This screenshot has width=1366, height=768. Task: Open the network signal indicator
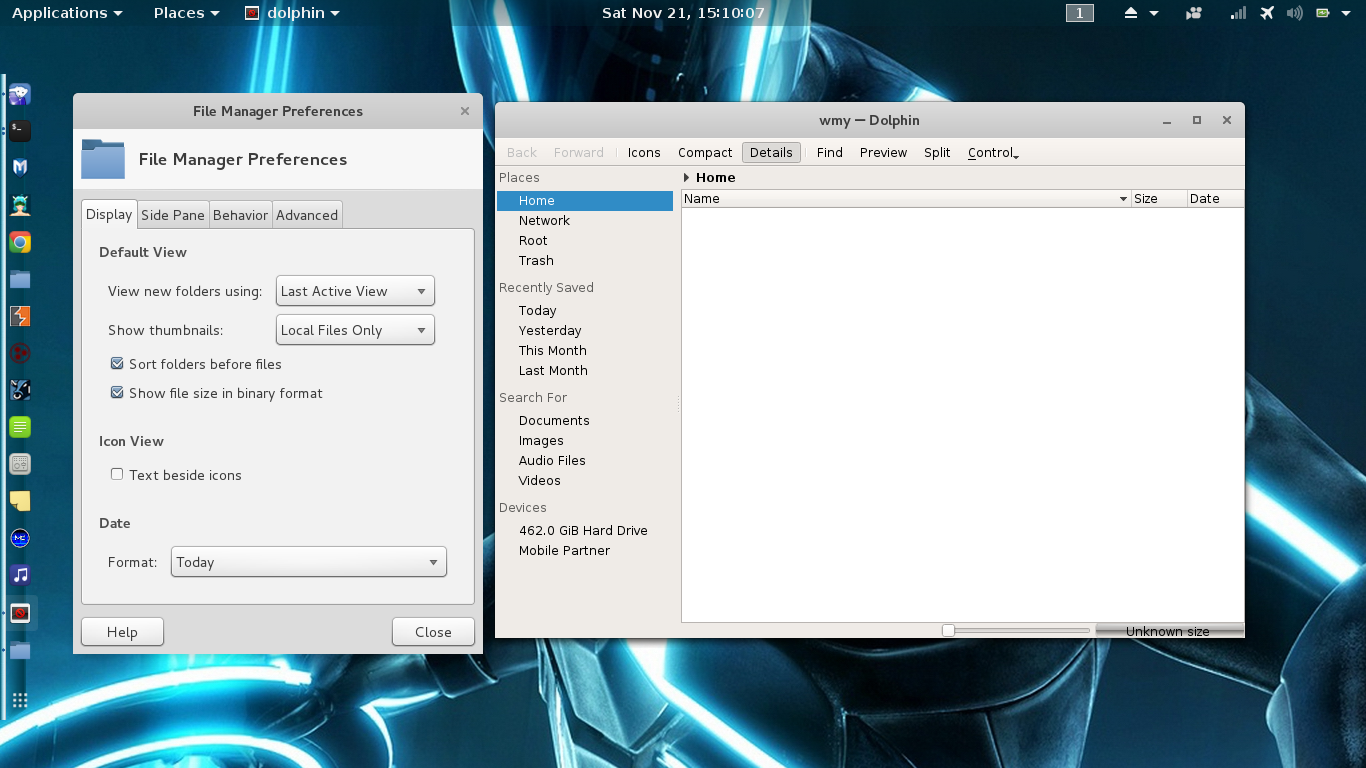coord(1238,13)
